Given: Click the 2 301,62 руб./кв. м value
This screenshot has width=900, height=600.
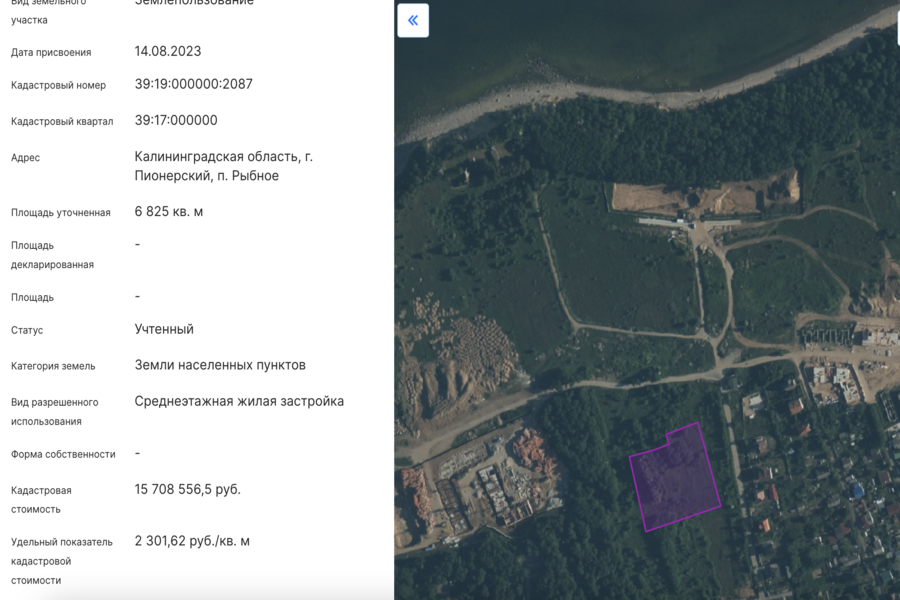Looking at the screenshot, I should pos(192,541).
